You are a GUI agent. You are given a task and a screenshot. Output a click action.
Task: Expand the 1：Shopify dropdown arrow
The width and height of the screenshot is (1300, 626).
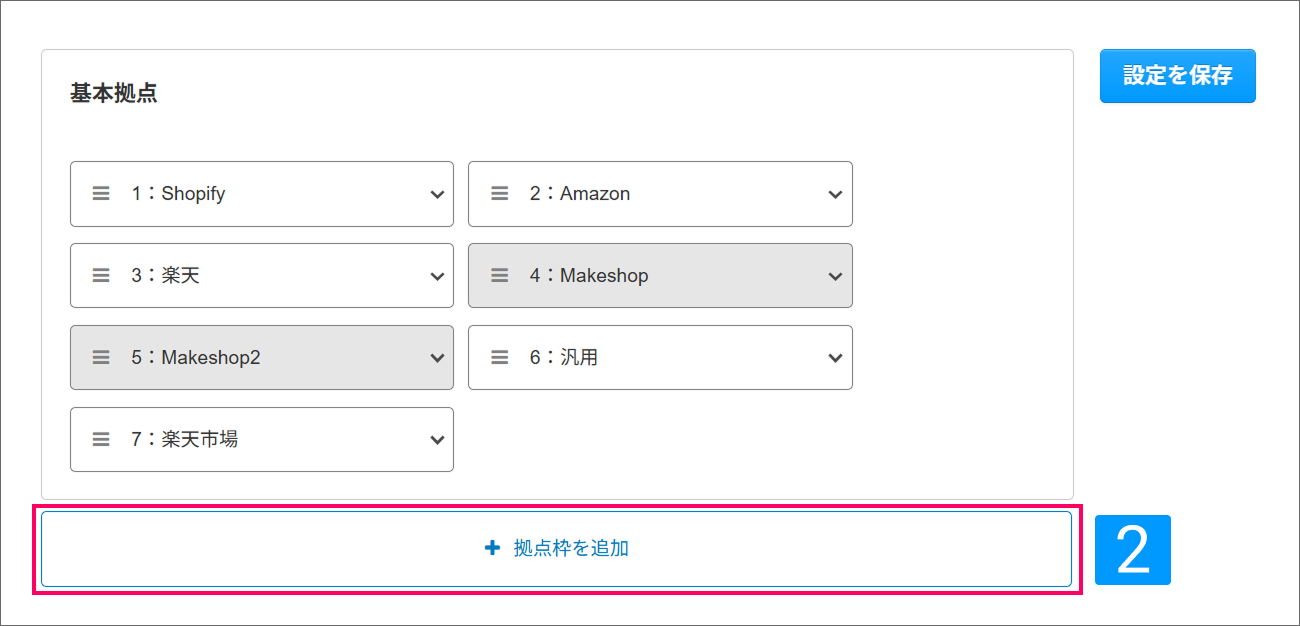coord(437,195)
